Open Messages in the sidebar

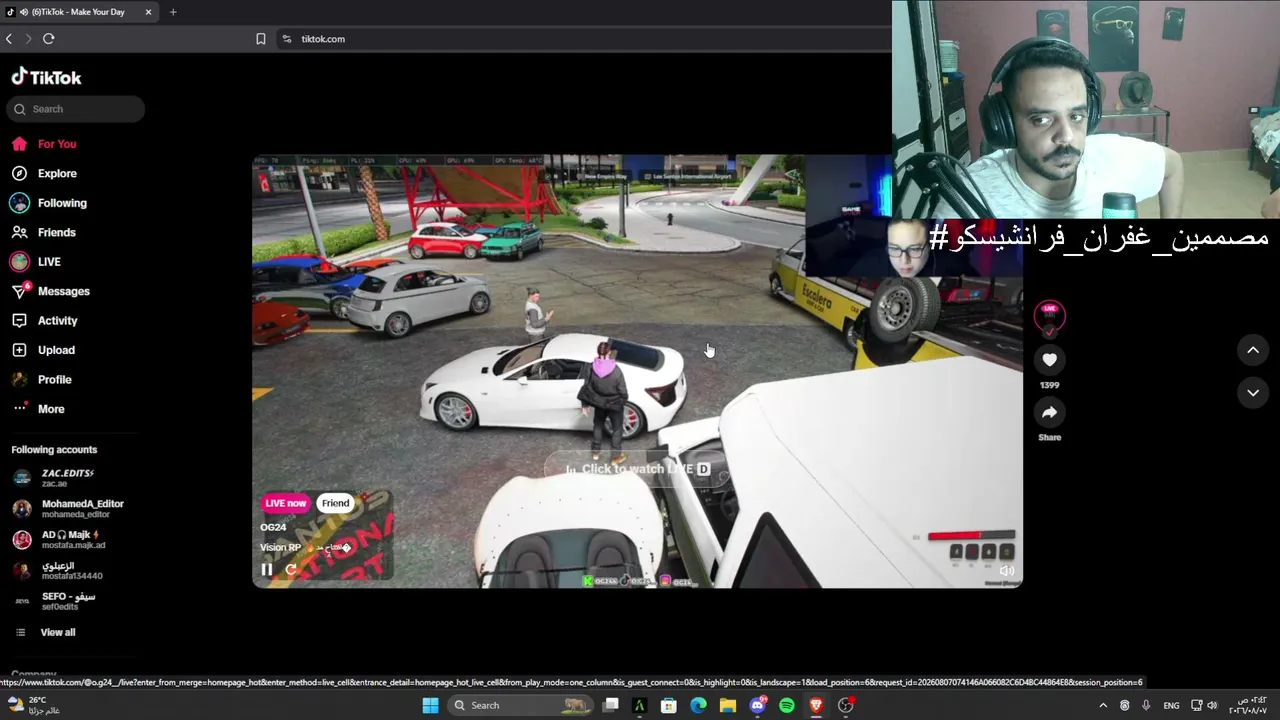63,291
